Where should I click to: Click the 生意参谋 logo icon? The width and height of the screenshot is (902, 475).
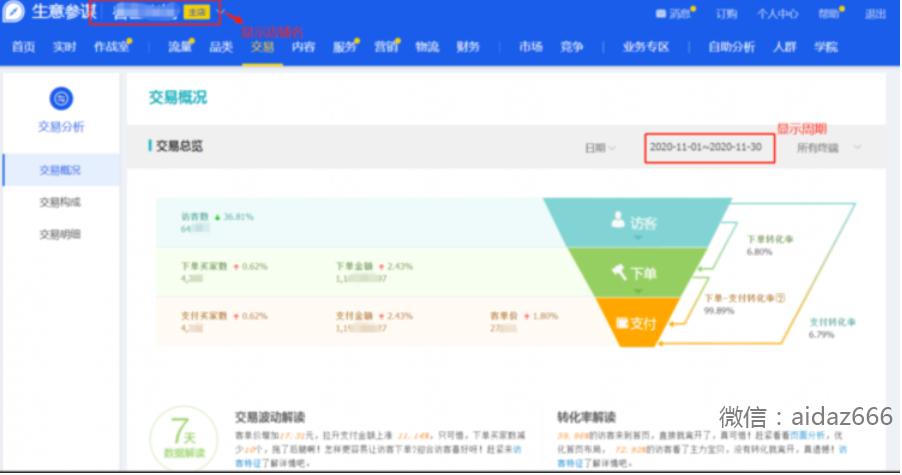point(13,12)
